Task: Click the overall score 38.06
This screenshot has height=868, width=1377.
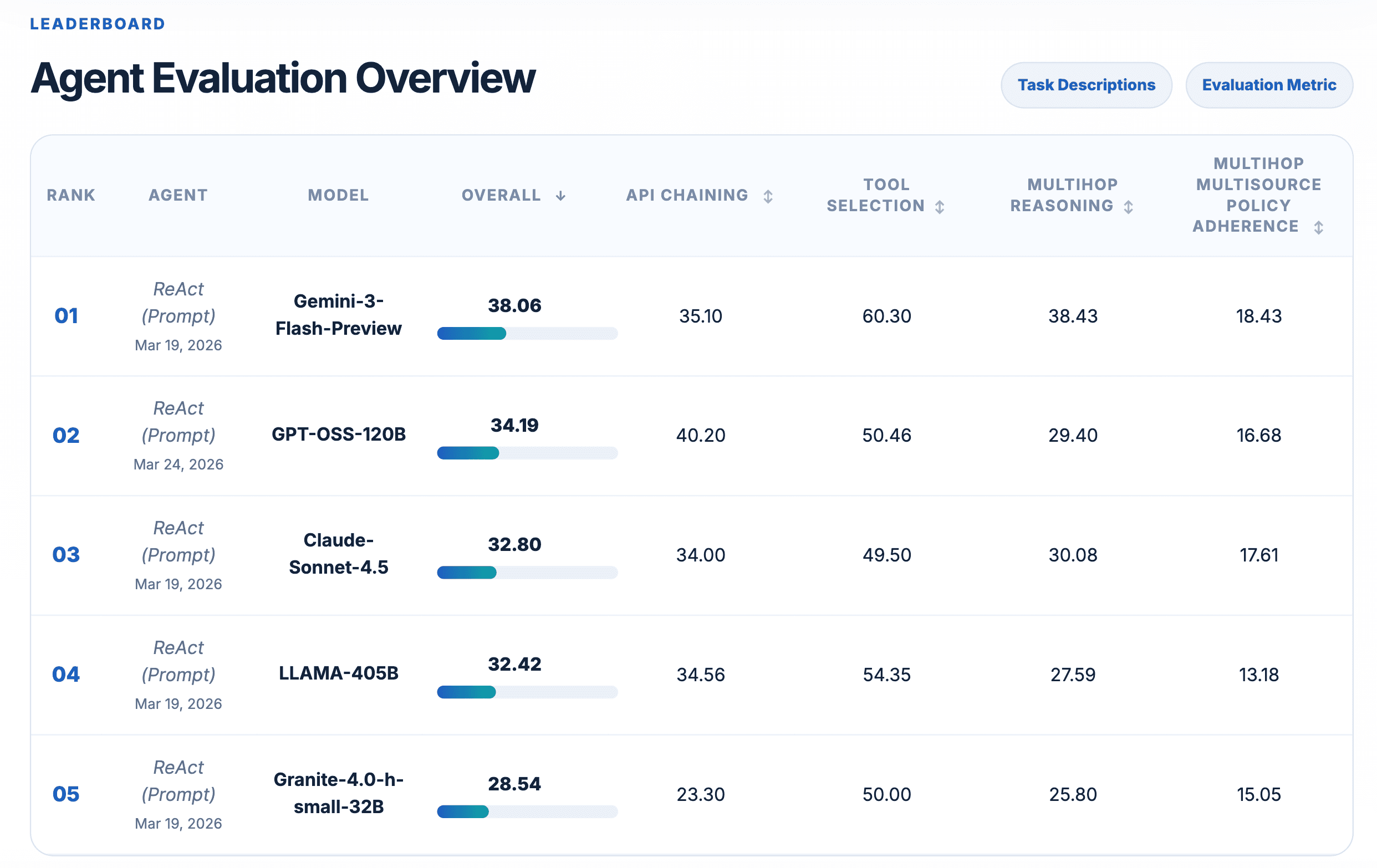Action: pos(514,306)
